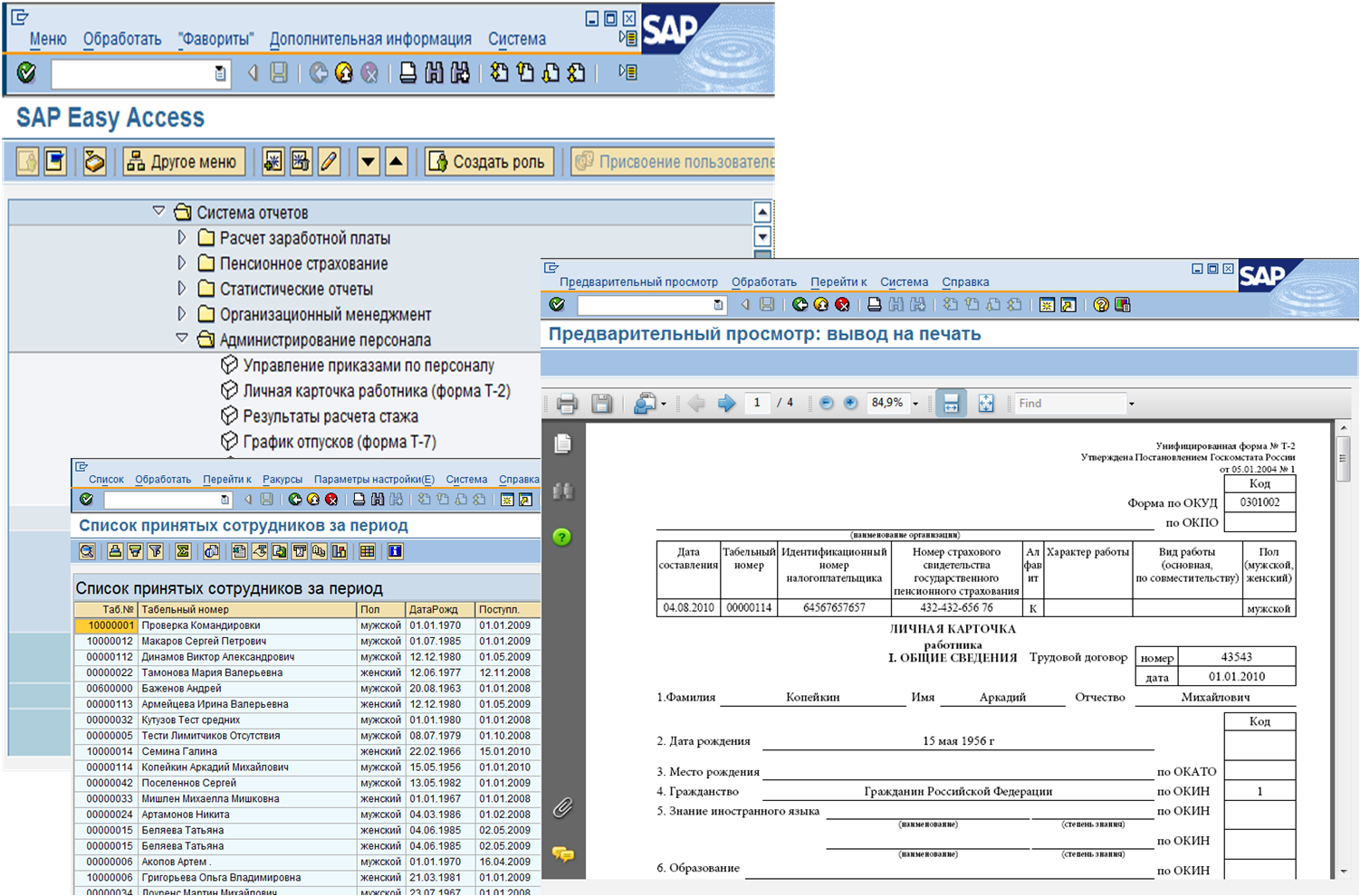The height and width of the screenshot is (896, 1360).
Task: Click the Zoom out minus icon in PDF viewer
Action: 826,403
